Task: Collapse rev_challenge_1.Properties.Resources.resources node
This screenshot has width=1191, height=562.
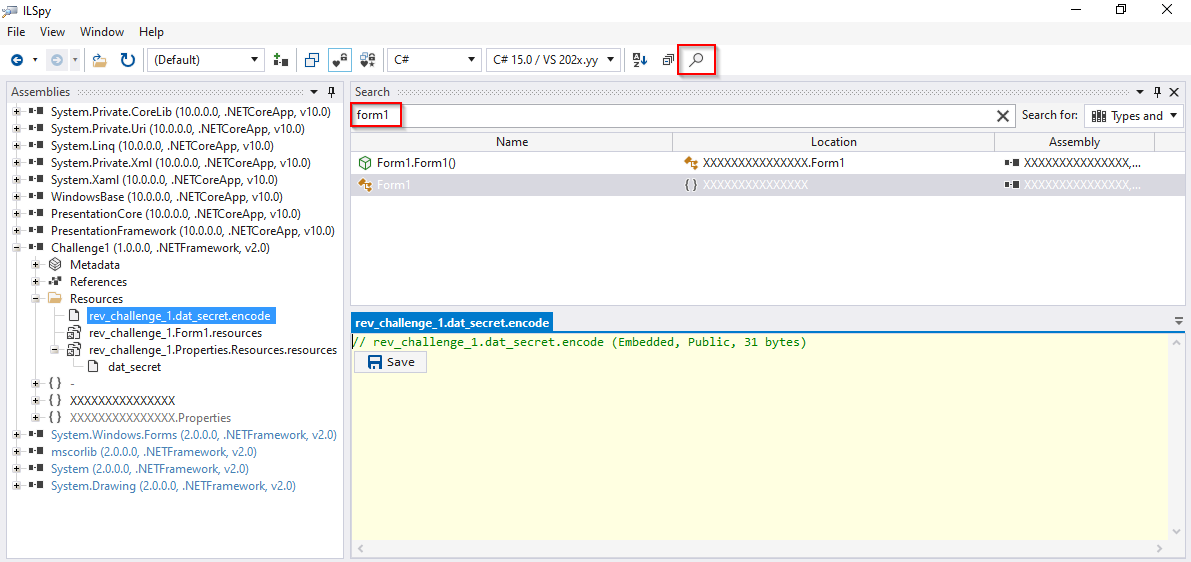Action: (x=55, y=350)
